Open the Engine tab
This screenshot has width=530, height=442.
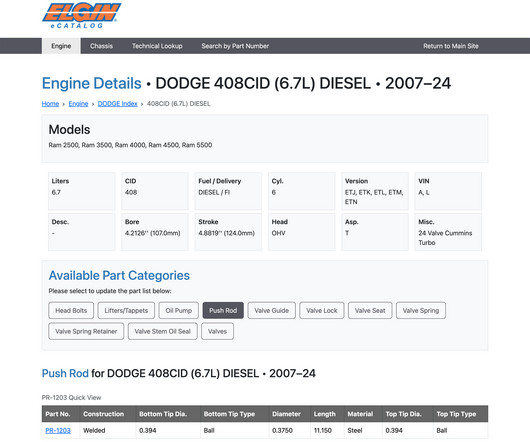pos(61,46)
